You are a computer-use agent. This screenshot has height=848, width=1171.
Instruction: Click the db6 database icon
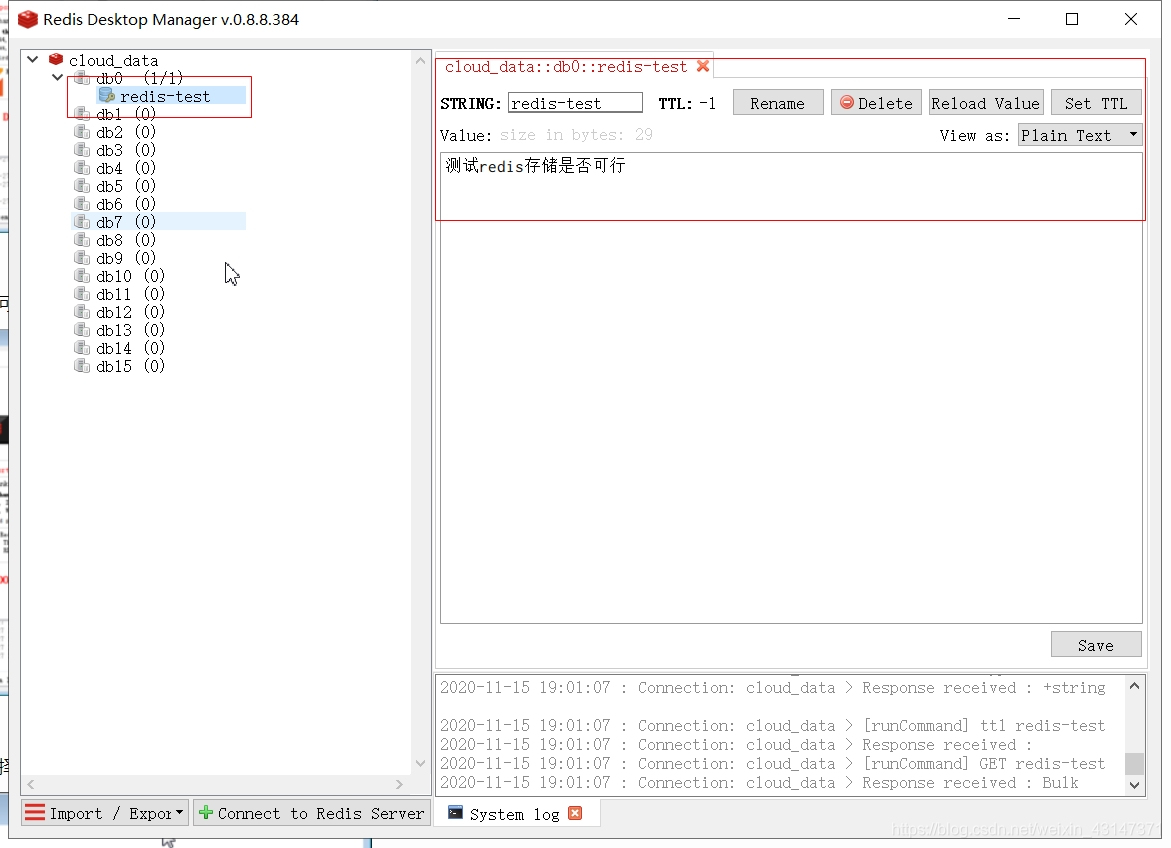tap(82, 203)
